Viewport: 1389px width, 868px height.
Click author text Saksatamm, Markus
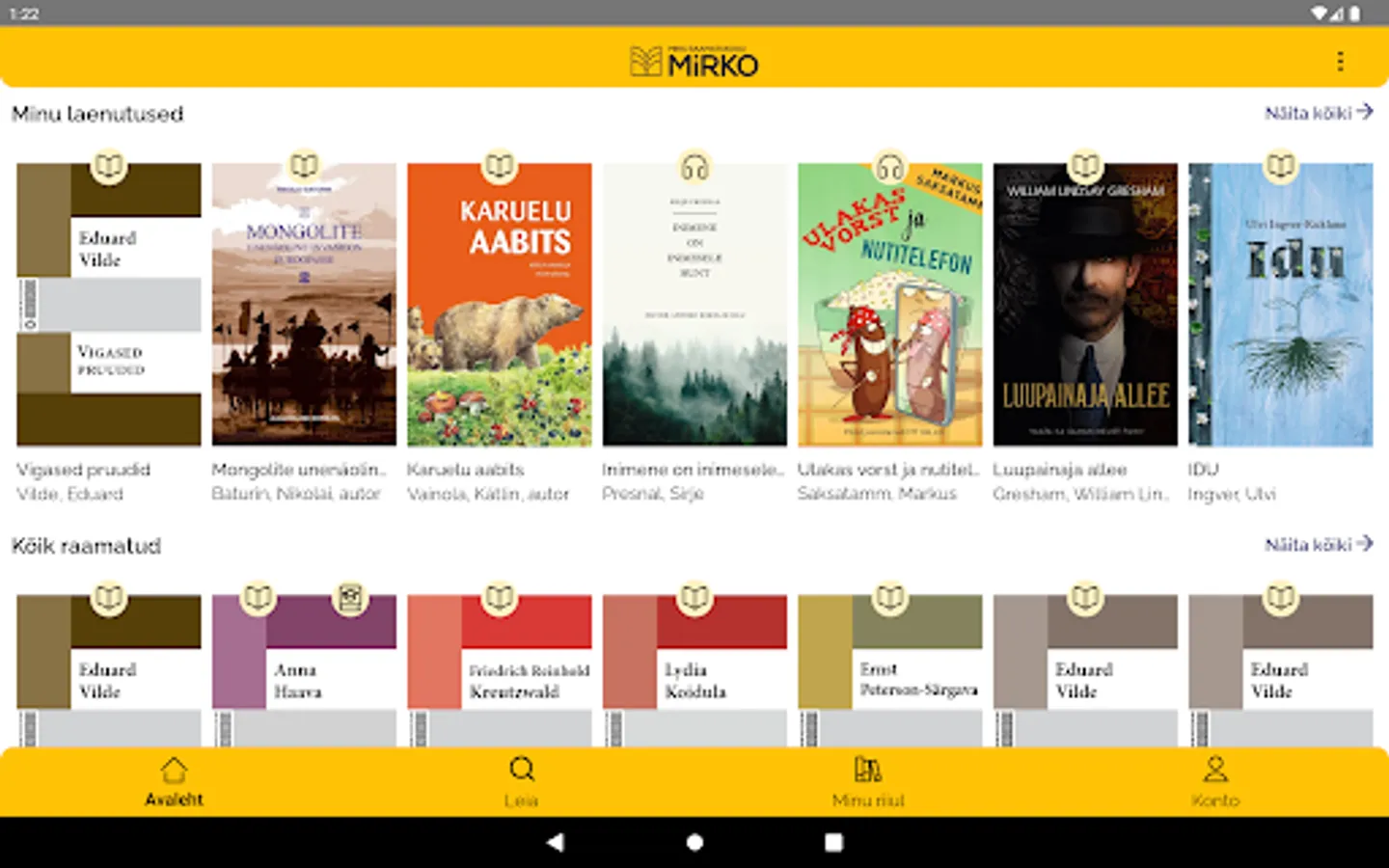click(877, 494)
